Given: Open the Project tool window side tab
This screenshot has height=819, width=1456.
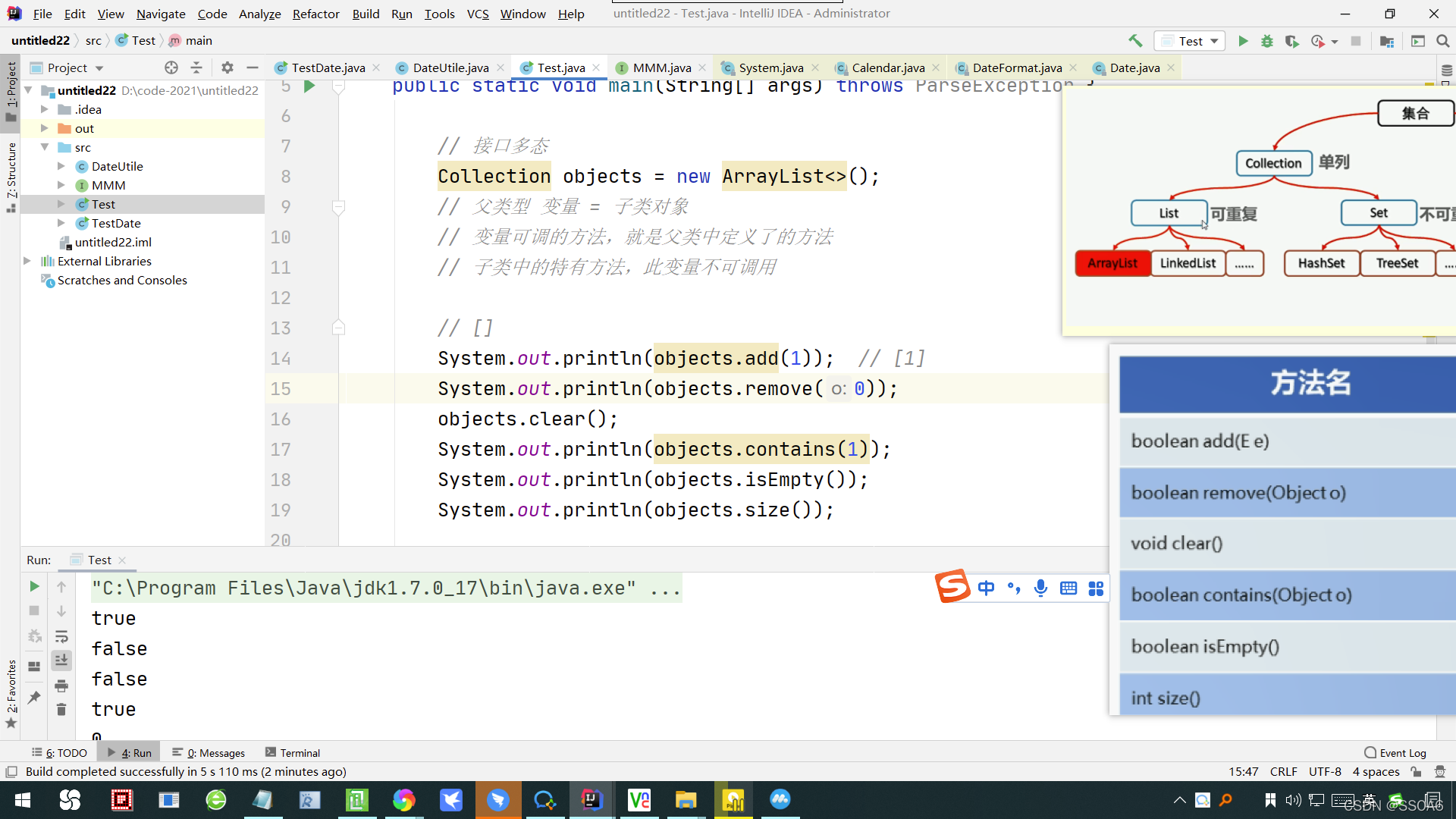Looking at the screenshot, I should coord(11,91).
